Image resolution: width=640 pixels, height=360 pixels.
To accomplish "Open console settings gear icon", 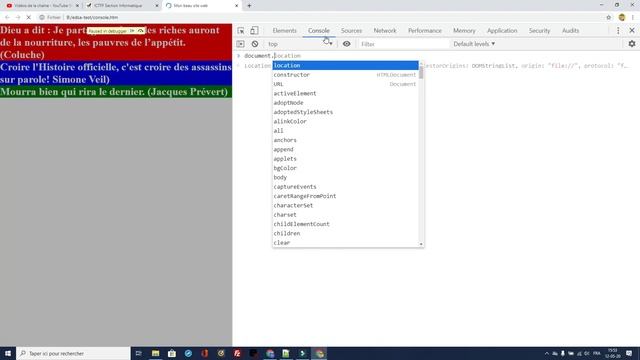I will (x=632, y=44).
